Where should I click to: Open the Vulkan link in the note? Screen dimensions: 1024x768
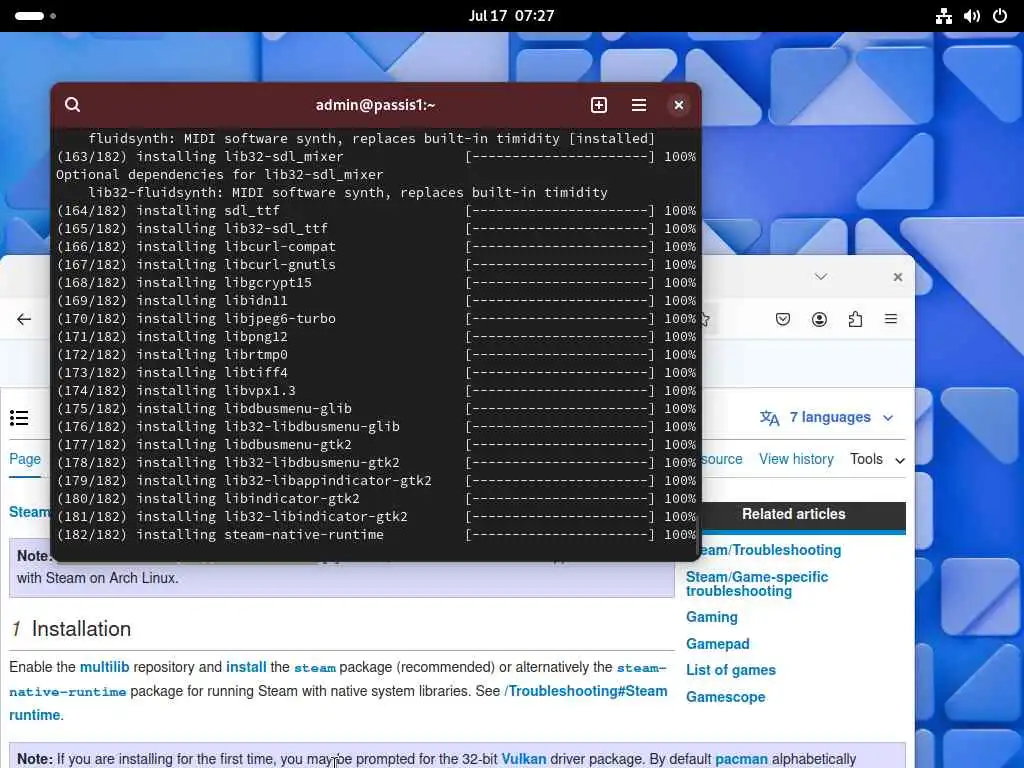tap(524, 759)
